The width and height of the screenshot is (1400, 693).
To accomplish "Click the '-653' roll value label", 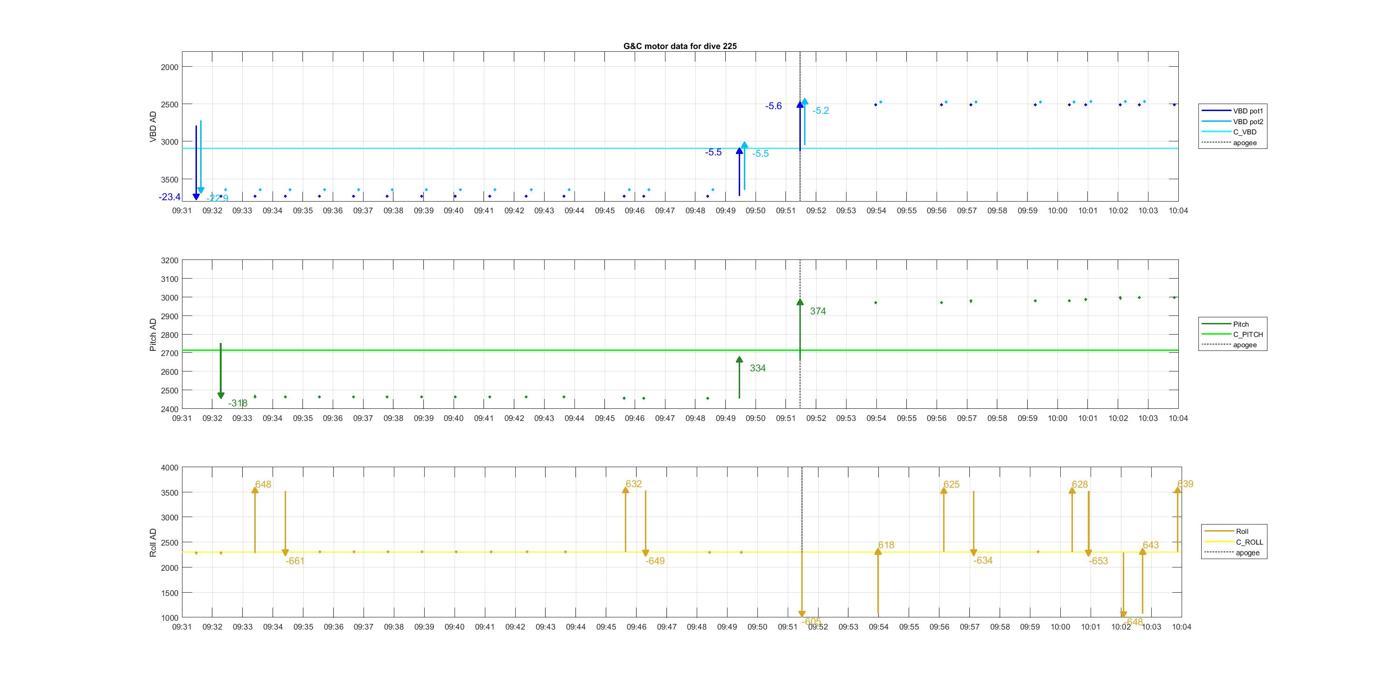I will coord(1098,561).
